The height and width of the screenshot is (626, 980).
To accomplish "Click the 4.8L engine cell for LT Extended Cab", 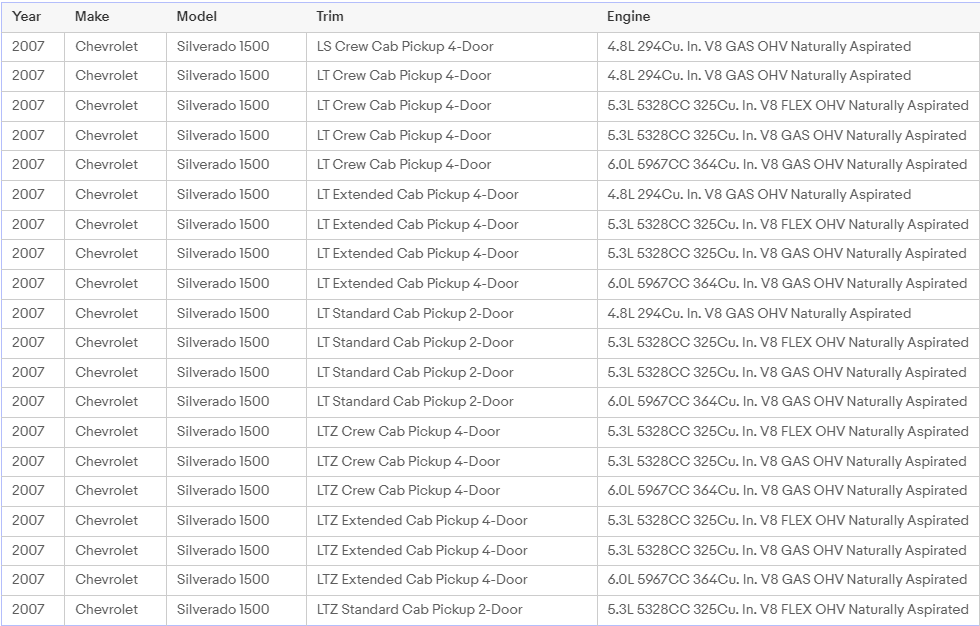I will (759, 194).
